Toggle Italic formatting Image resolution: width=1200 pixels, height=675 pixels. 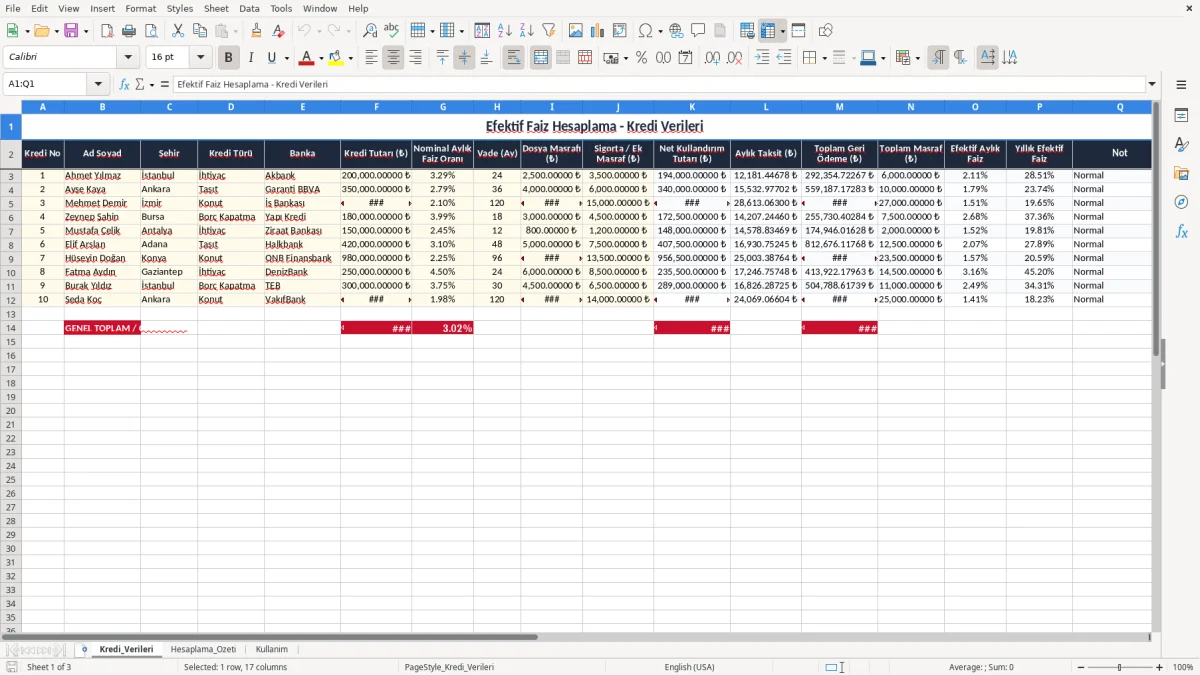point(251,58)
